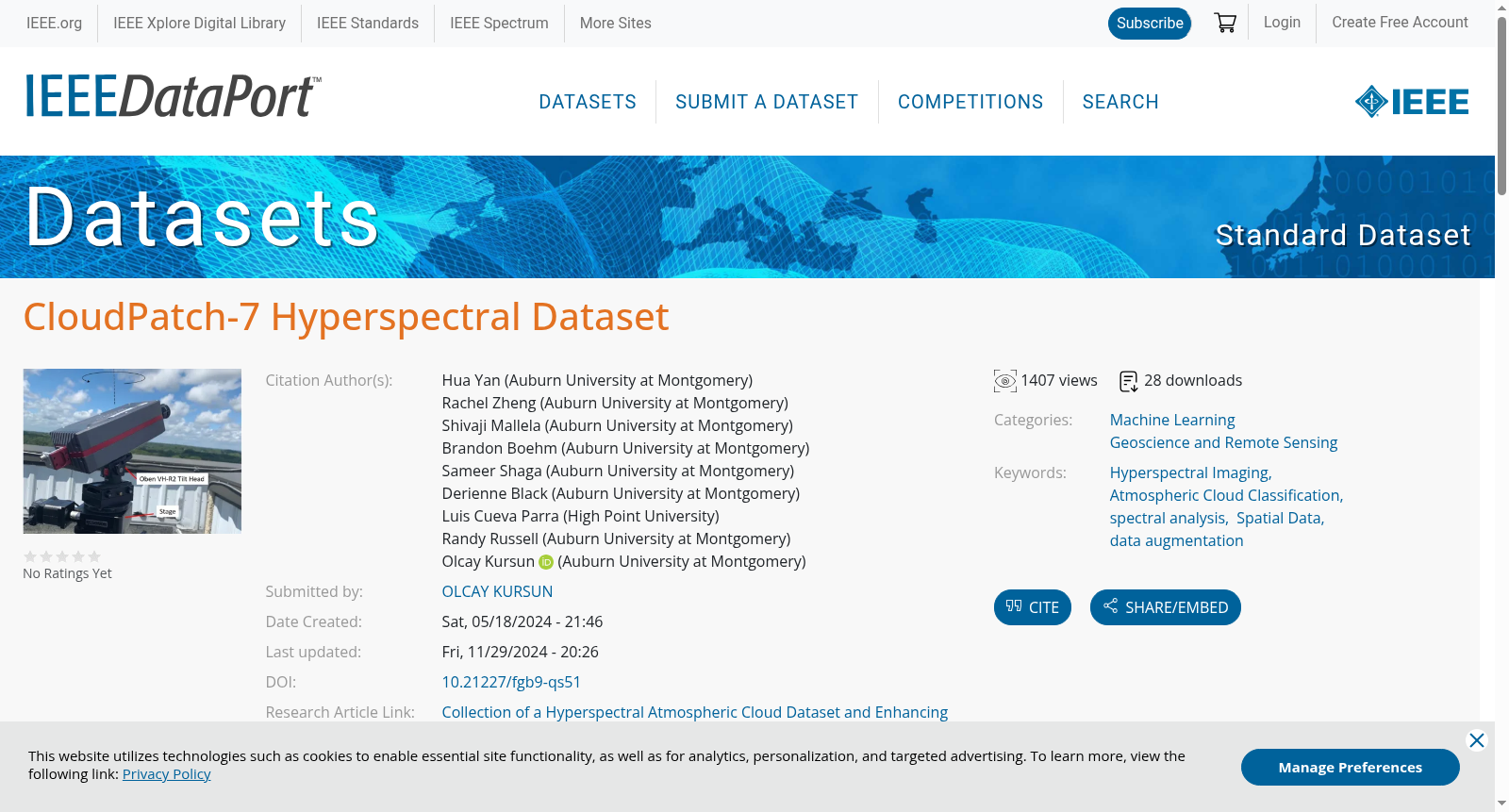Click the CITE button
The height and width of the screenshot is (812, 1509).
point(1033,607)
